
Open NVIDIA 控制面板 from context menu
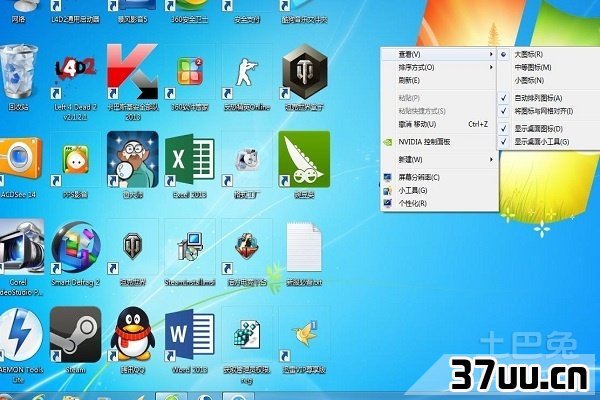tap(439, 142)
